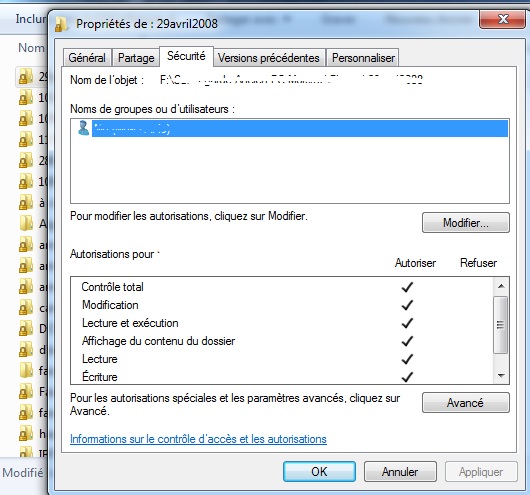Image resolution: width=530 pixels, height=495 pixels.
Task: Click the folder icon in dialog title bar
Action: click(x=61, y=24)
